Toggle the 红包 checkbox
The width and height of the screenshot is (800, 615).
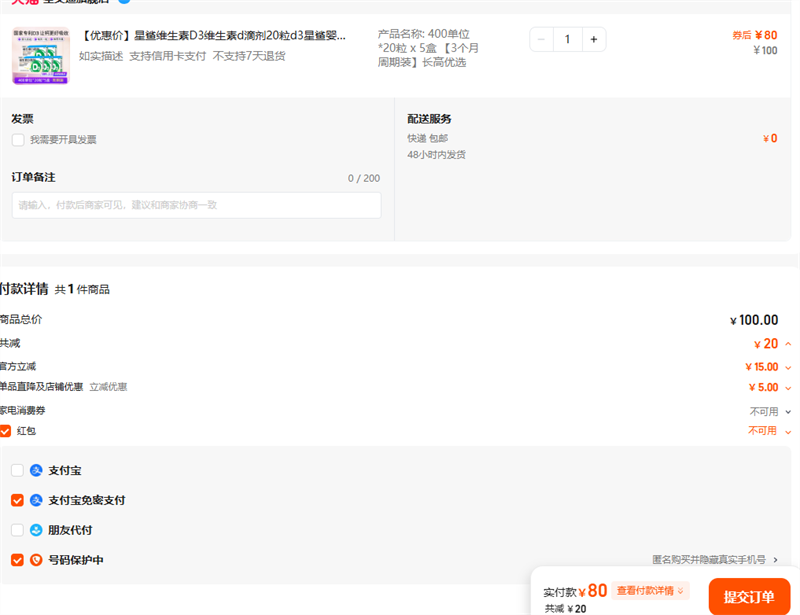click(x=6, y=431)
